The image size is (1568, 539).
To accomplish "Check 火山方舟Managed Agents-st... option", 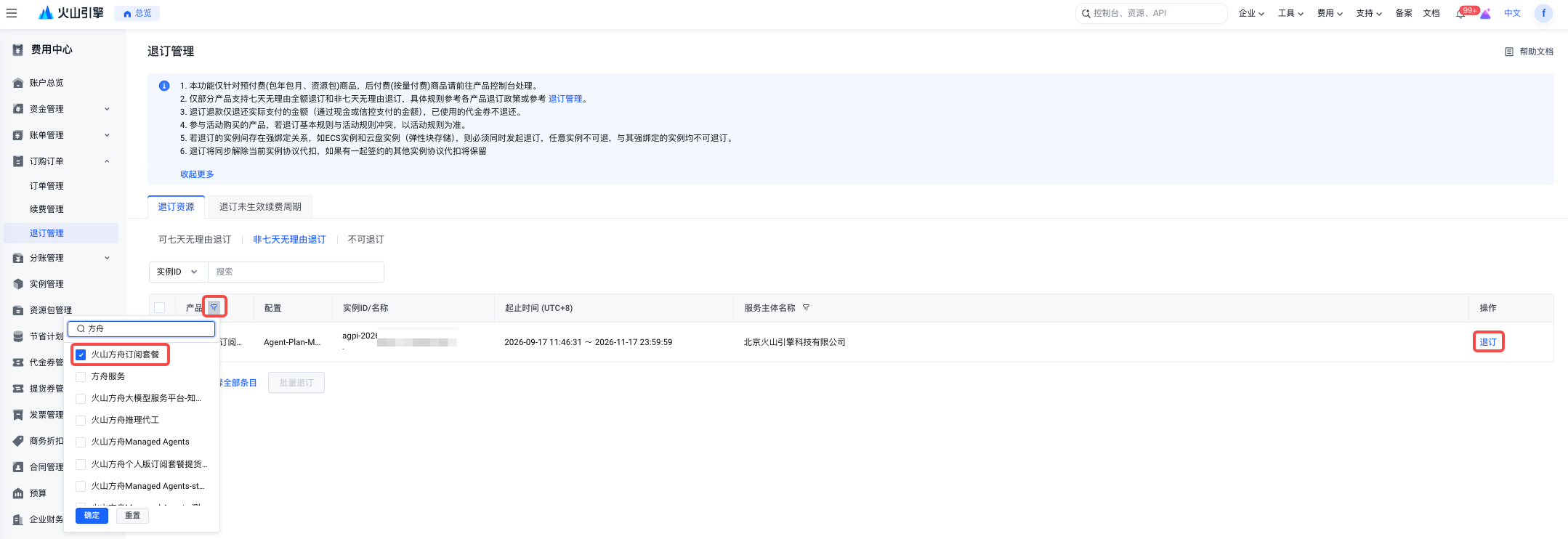I will 81,486.
